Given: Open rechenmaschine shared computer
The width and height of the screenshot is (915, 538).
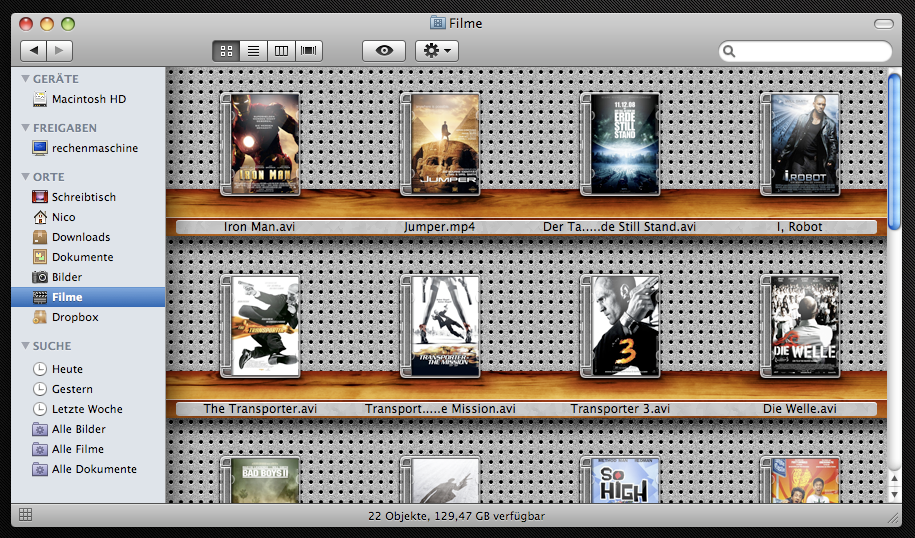Looking at the screenshot, I should coord(88,148).
